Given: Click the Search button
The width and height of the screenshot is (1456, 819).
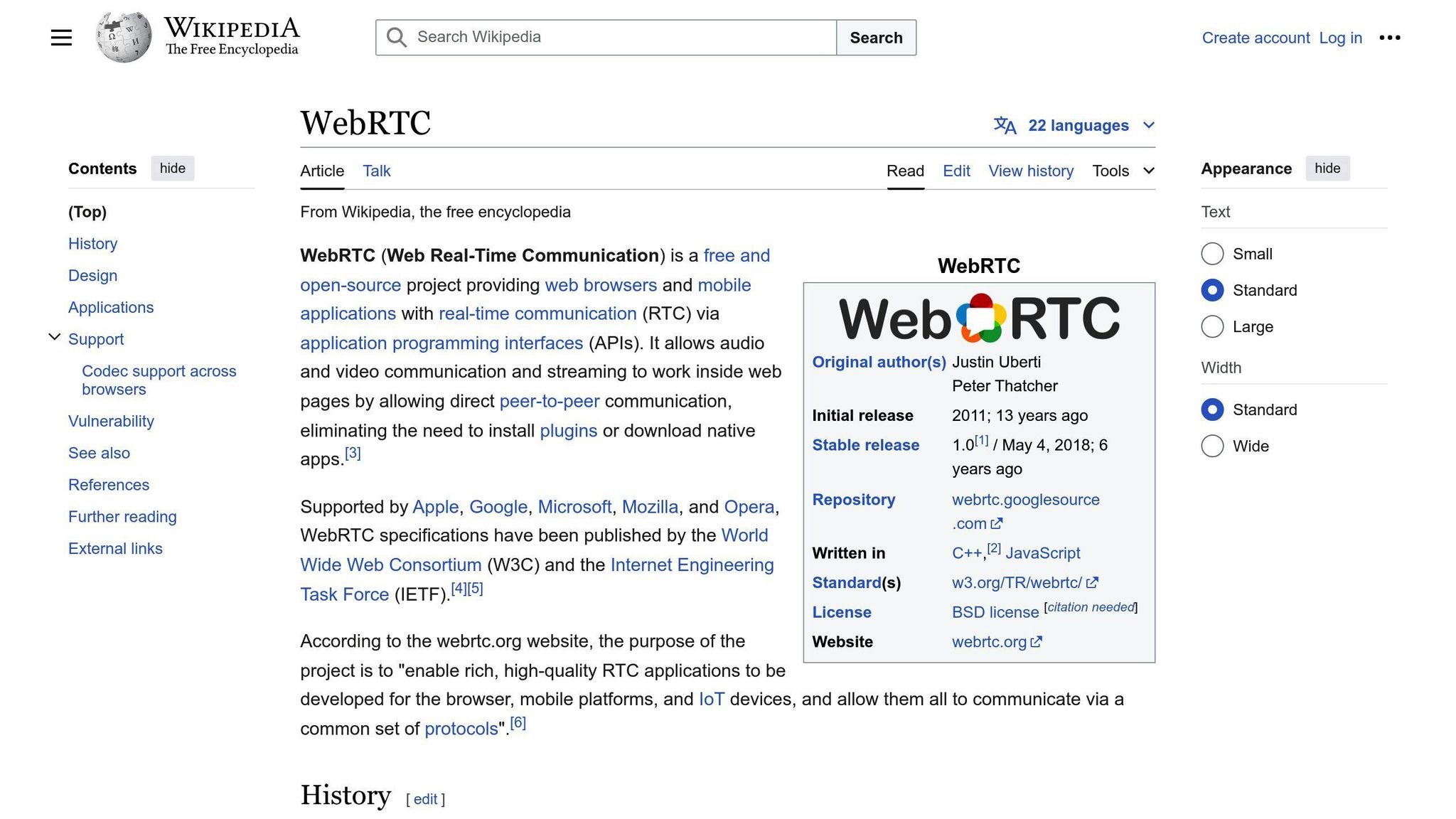Looking at the screenshot, I should (876, 38).
